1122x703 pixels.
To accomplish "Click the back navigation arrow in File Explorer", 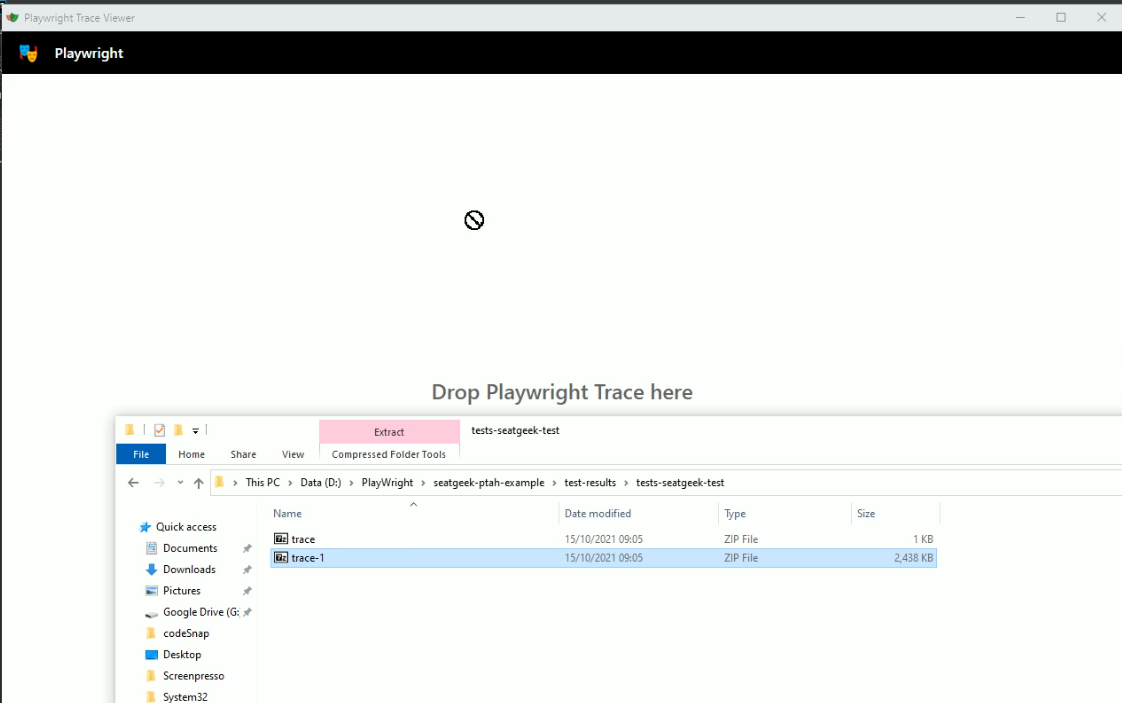I will coord(132,482).
